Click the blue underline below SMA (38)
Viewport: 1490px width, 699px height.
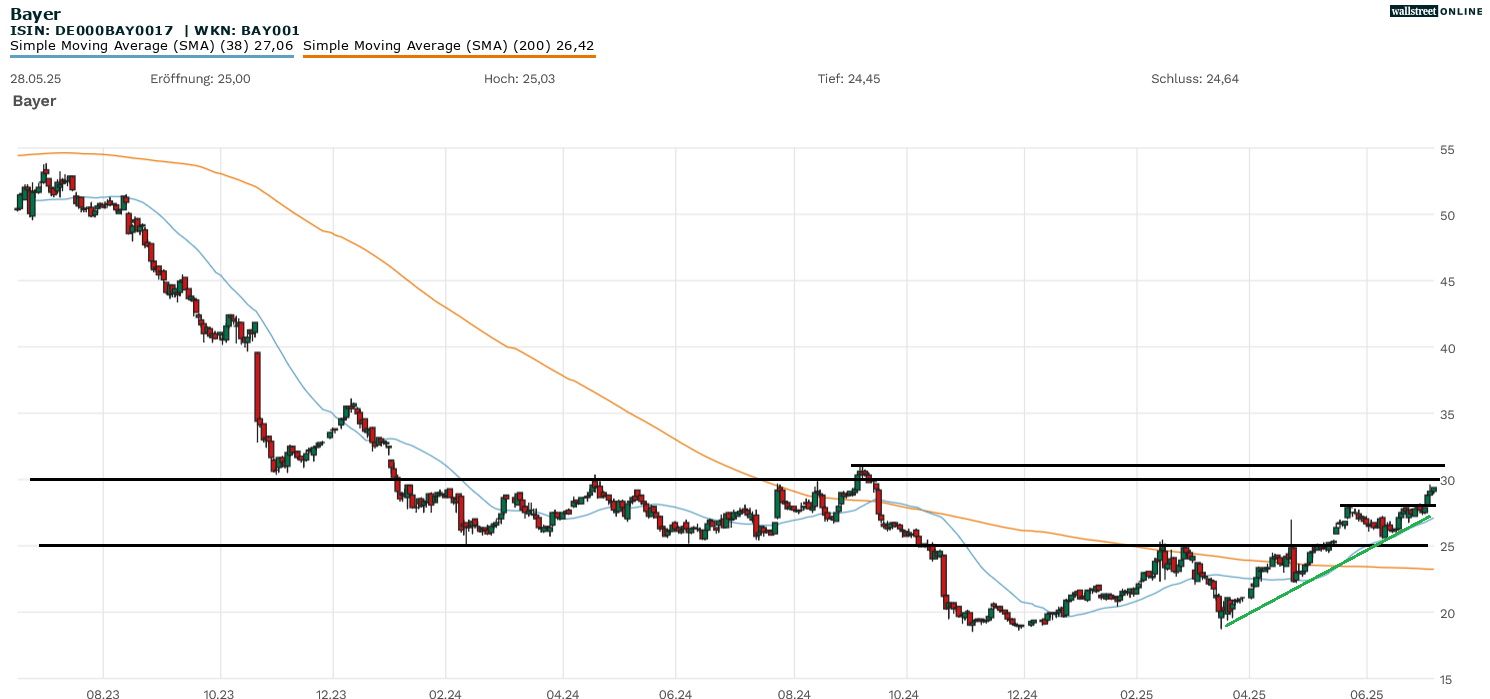coord(151,56)
